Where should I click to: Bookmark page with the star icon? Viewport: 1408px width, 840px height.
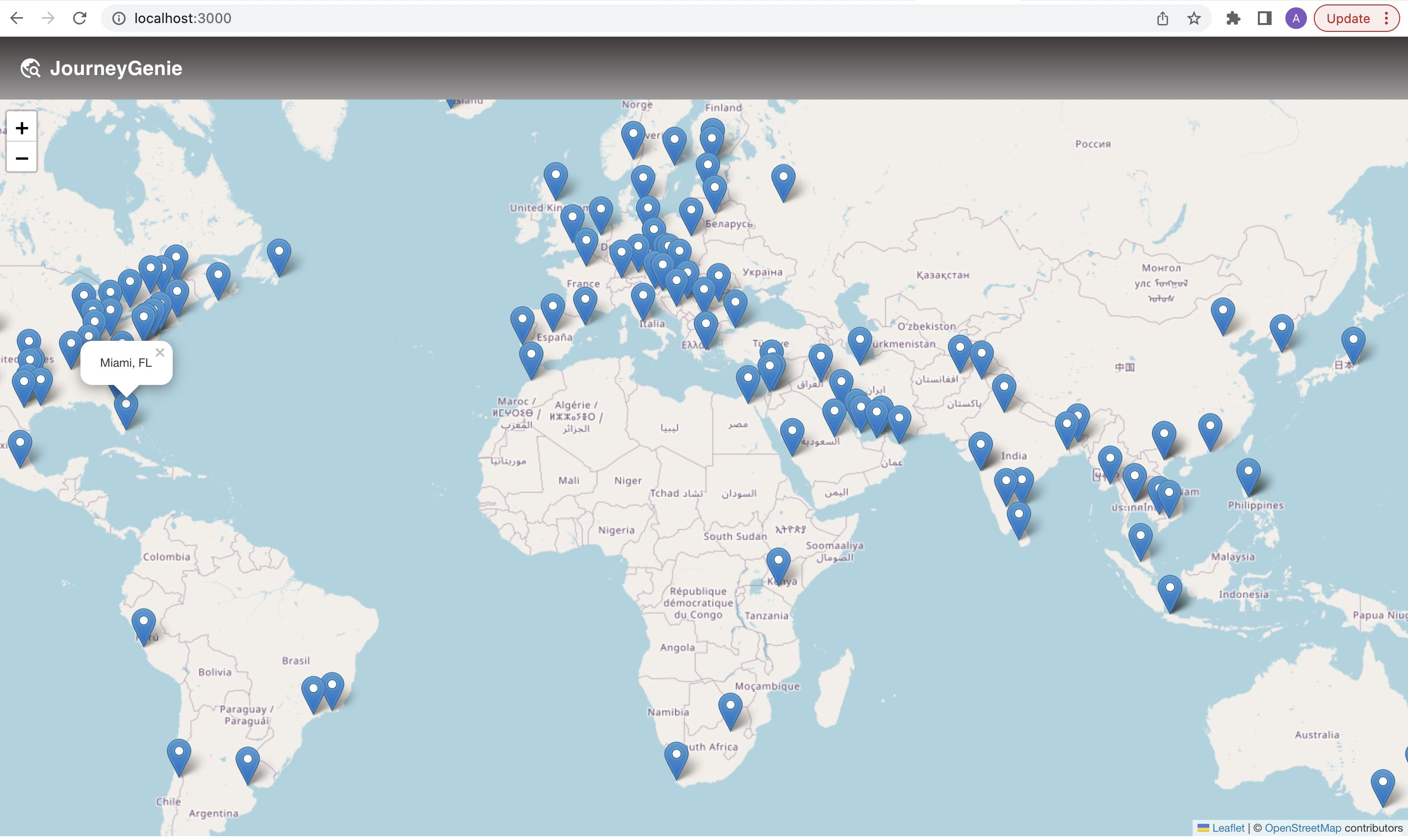pyautogui.click(x=1194, y=18)
